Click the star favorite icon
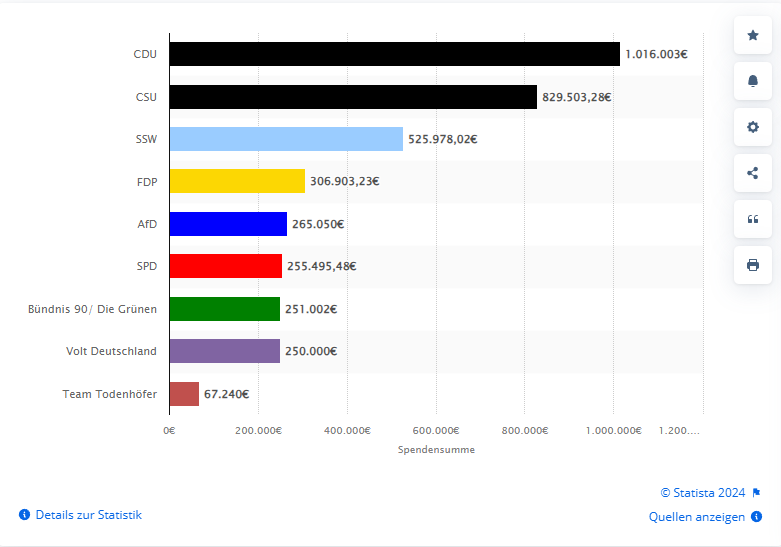This screenshot has height=547, width=781. pos(753,35)
